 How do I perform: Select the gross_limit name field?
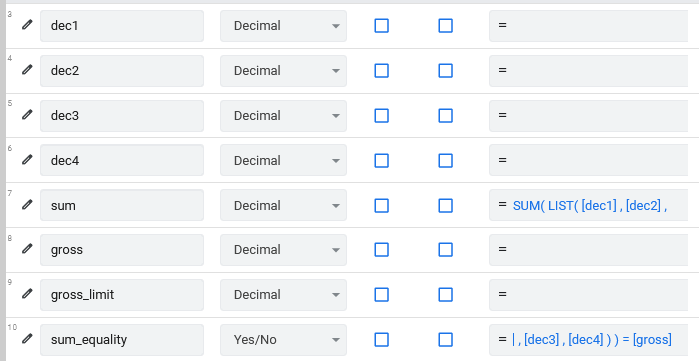[122, 295]
